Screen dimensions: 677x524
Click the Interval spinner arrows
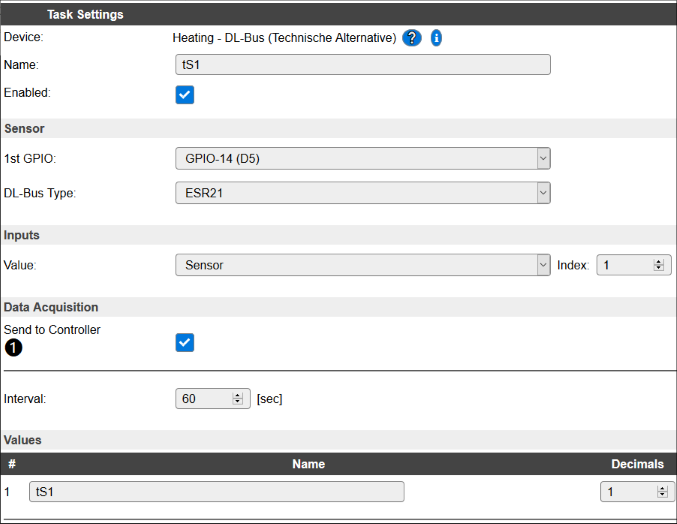[237, 398]
